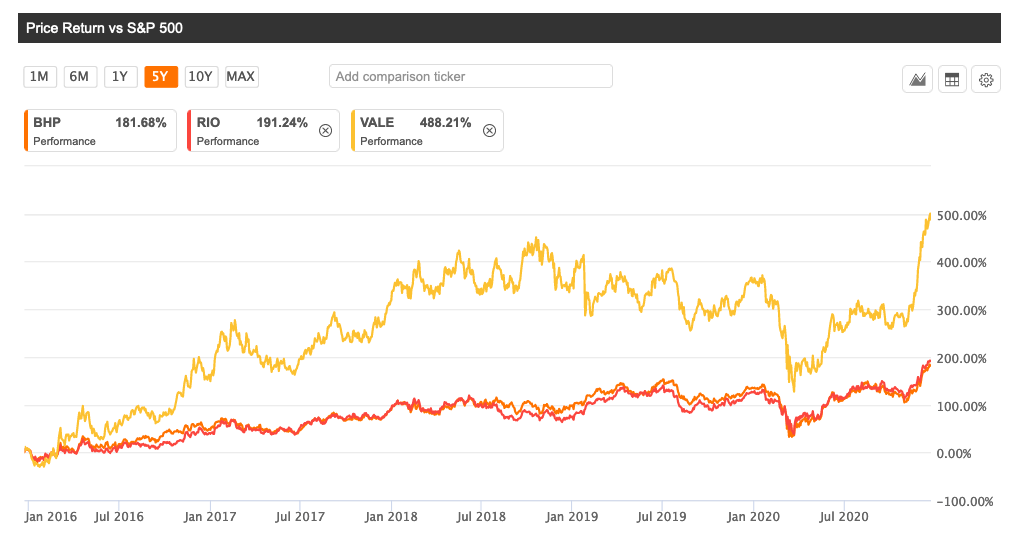Click the -100.00% y-axis label

pos(964,502)
